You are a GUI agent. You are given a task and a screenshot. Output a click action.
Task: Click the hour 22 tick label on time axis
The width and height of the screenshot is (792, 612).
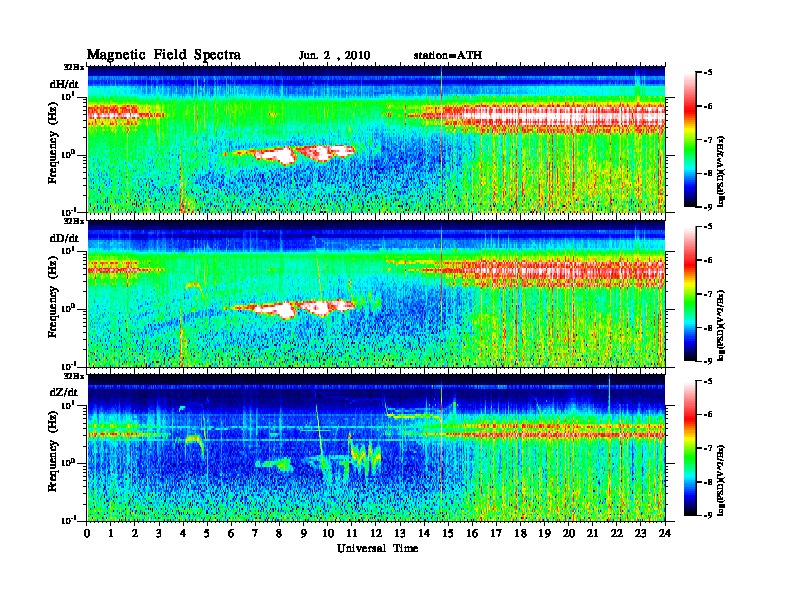pos(616,534)
